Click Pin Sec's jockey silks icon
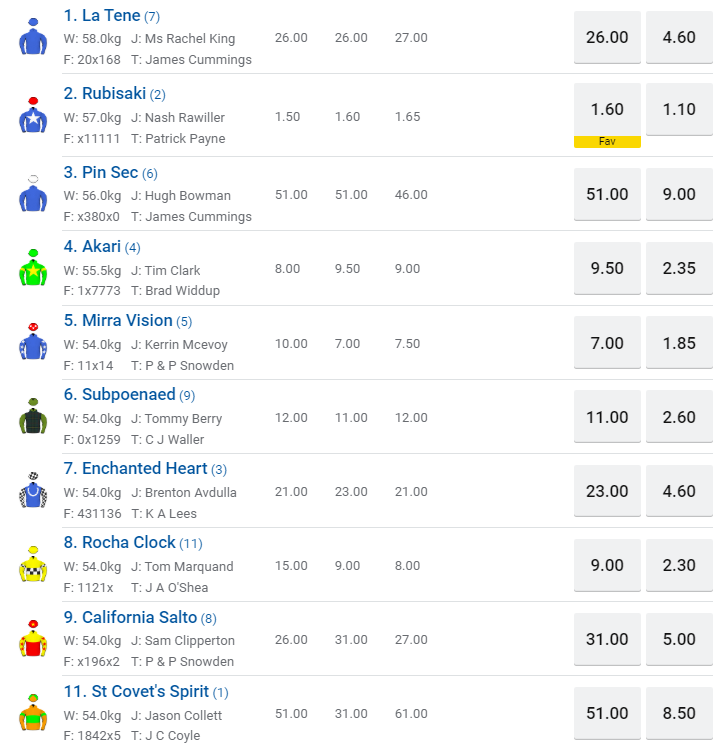This screenshot has height=750, width=727. (33, 194)
